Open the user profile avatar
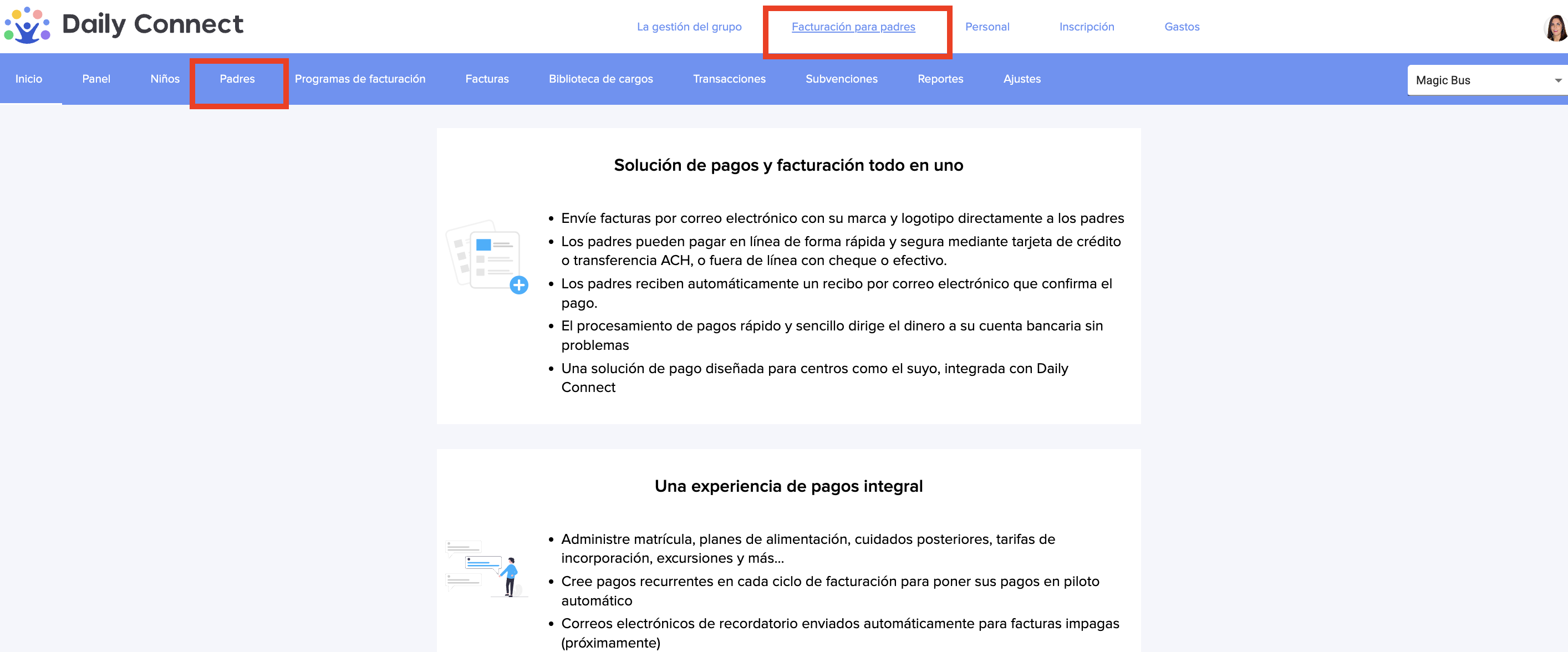 click(1555, 28)
